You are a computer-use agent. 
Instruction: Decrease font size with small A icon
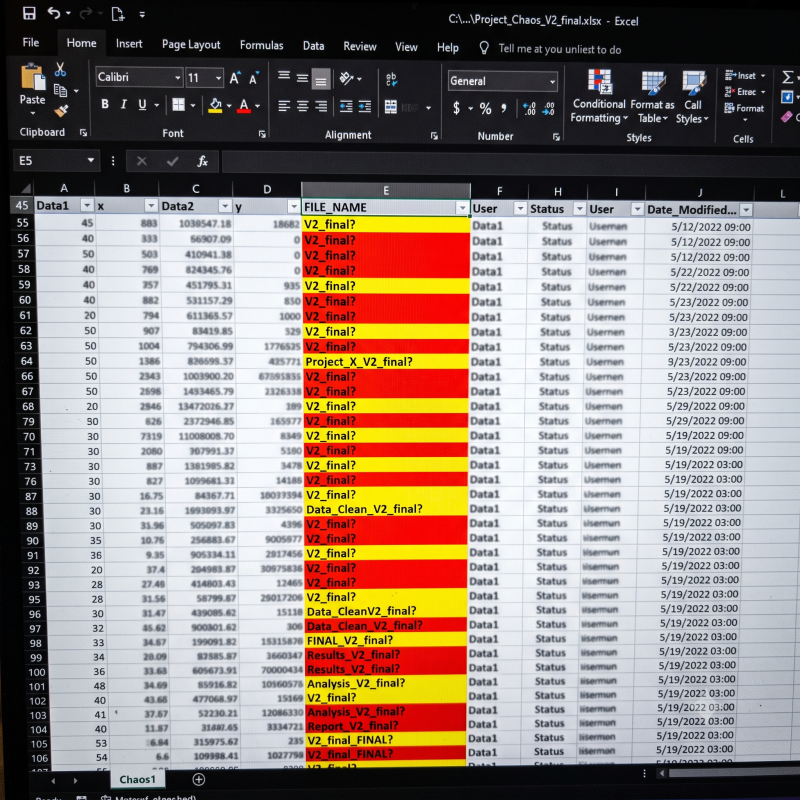tap(254, 78)
